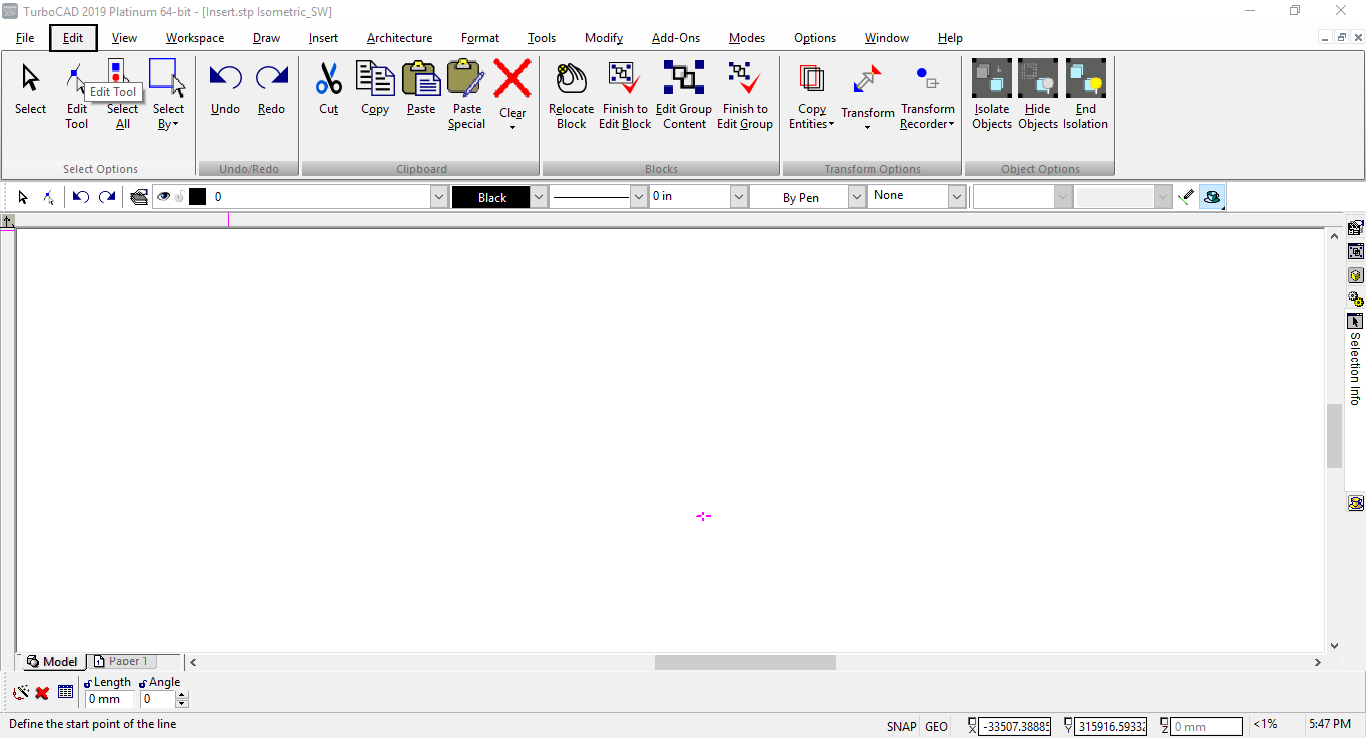Expand the Clear dropdown arrow

coord(512,127)
